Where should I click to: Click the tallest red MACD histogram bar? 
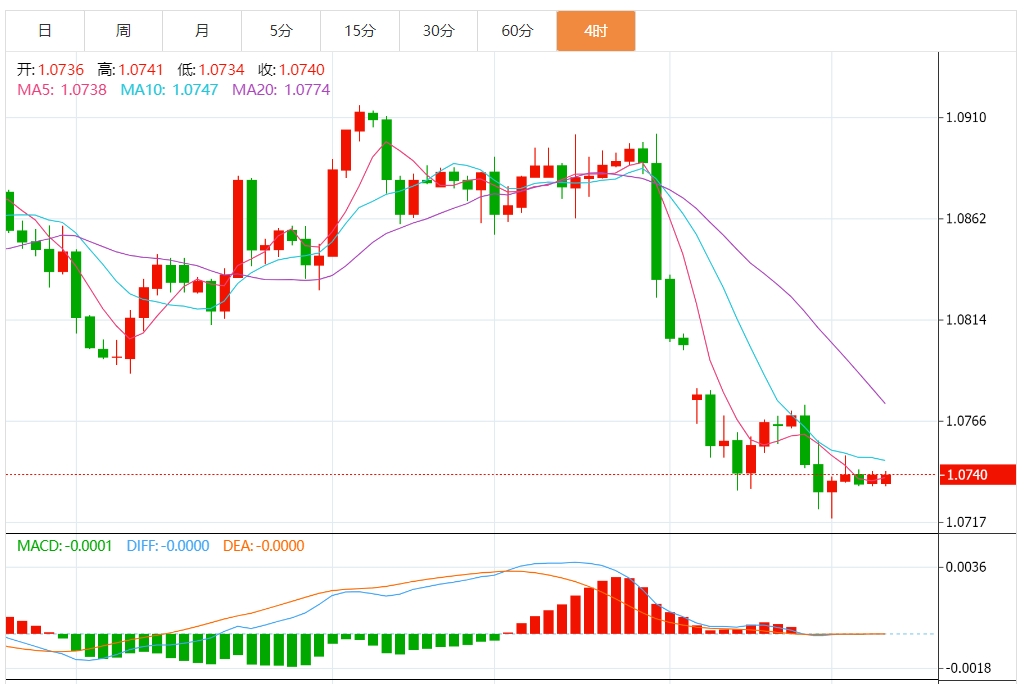pyautogui.click(x=616, y=605)
